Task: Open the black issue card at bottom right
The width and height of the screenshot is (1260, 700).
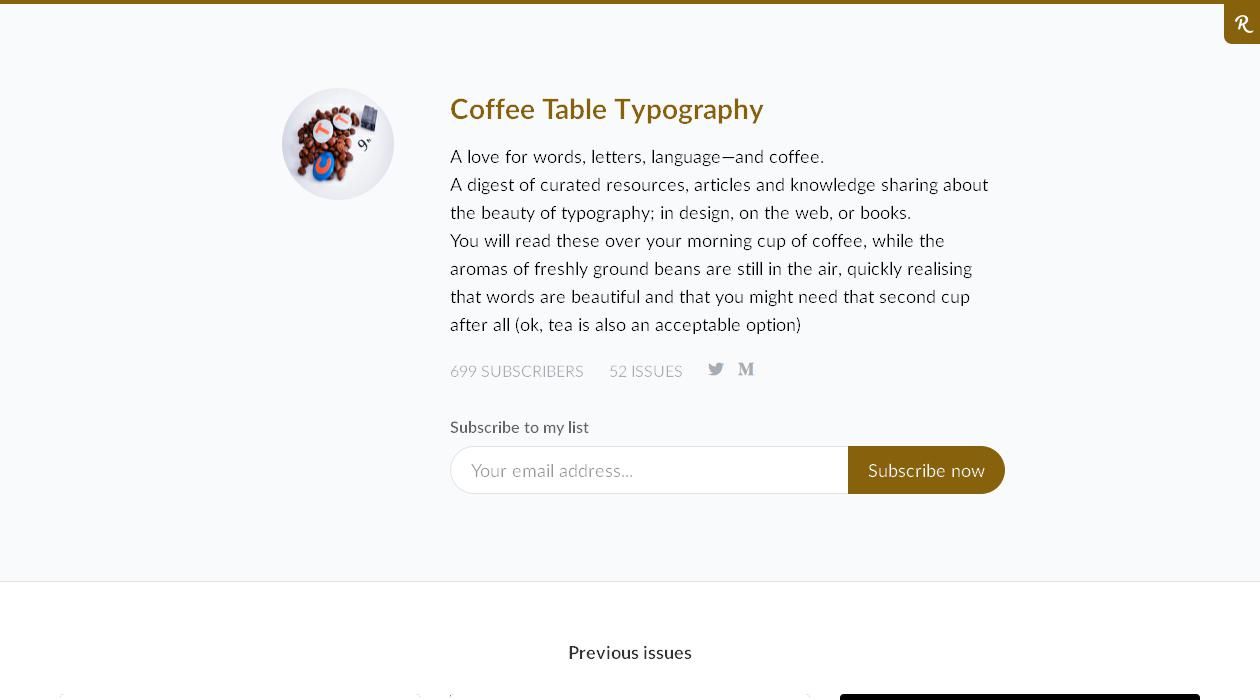Action: (1019, 696)
